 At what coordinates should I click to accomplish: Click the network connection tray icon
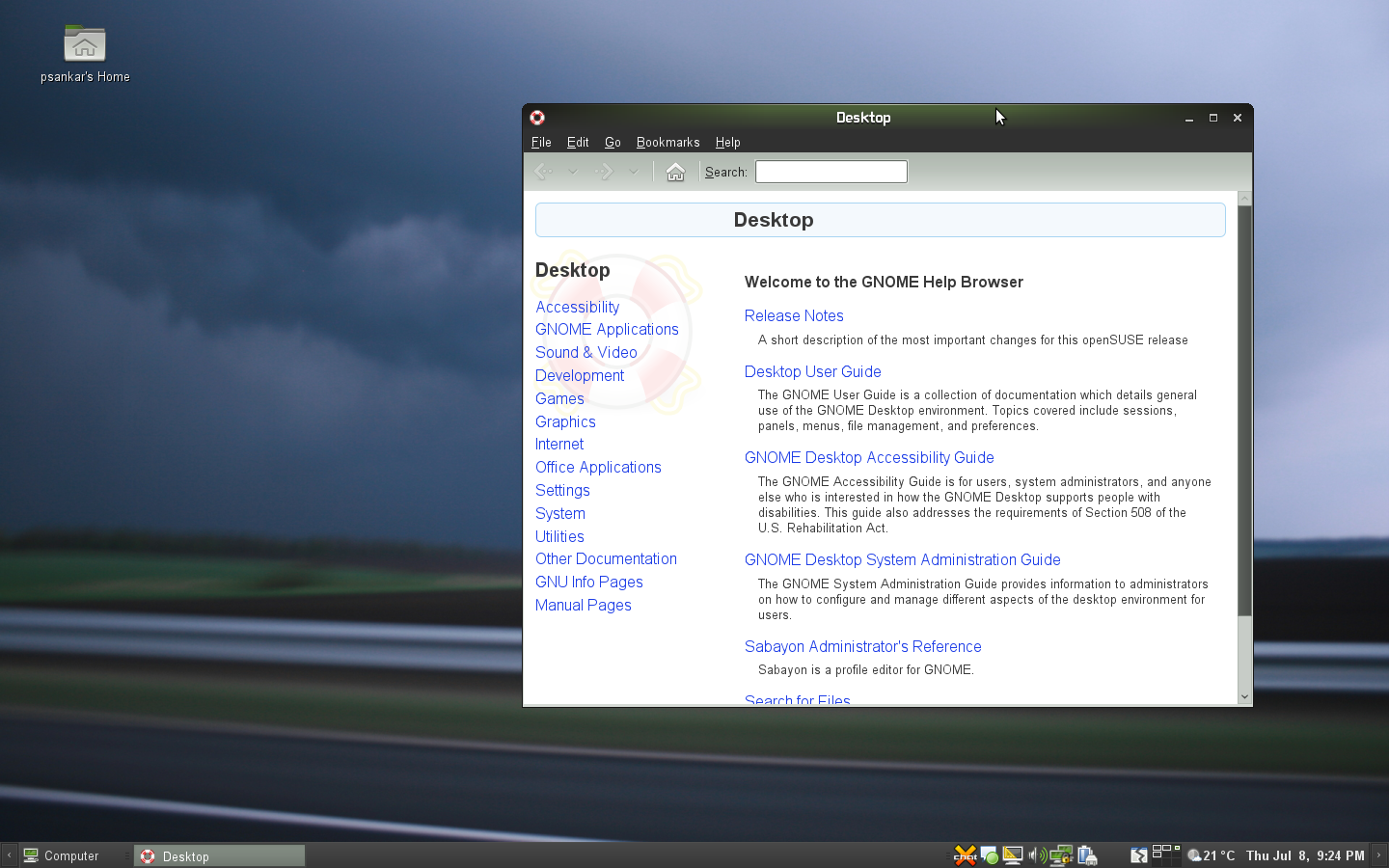[x=1061, y=855]
